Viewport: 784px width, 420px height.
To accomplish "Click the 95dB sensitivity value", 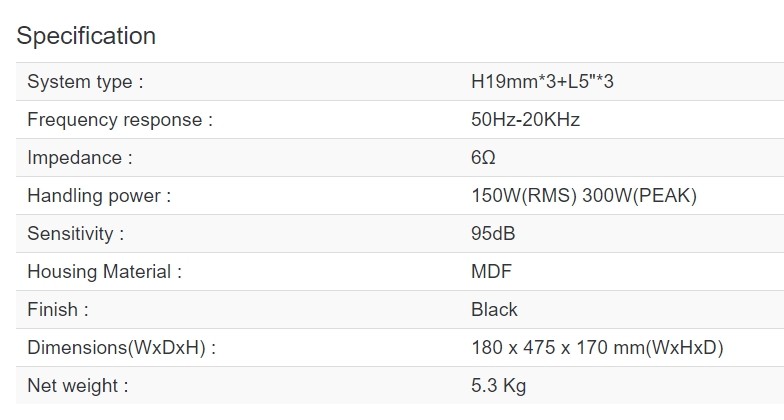I will click(x=493, y=234).
